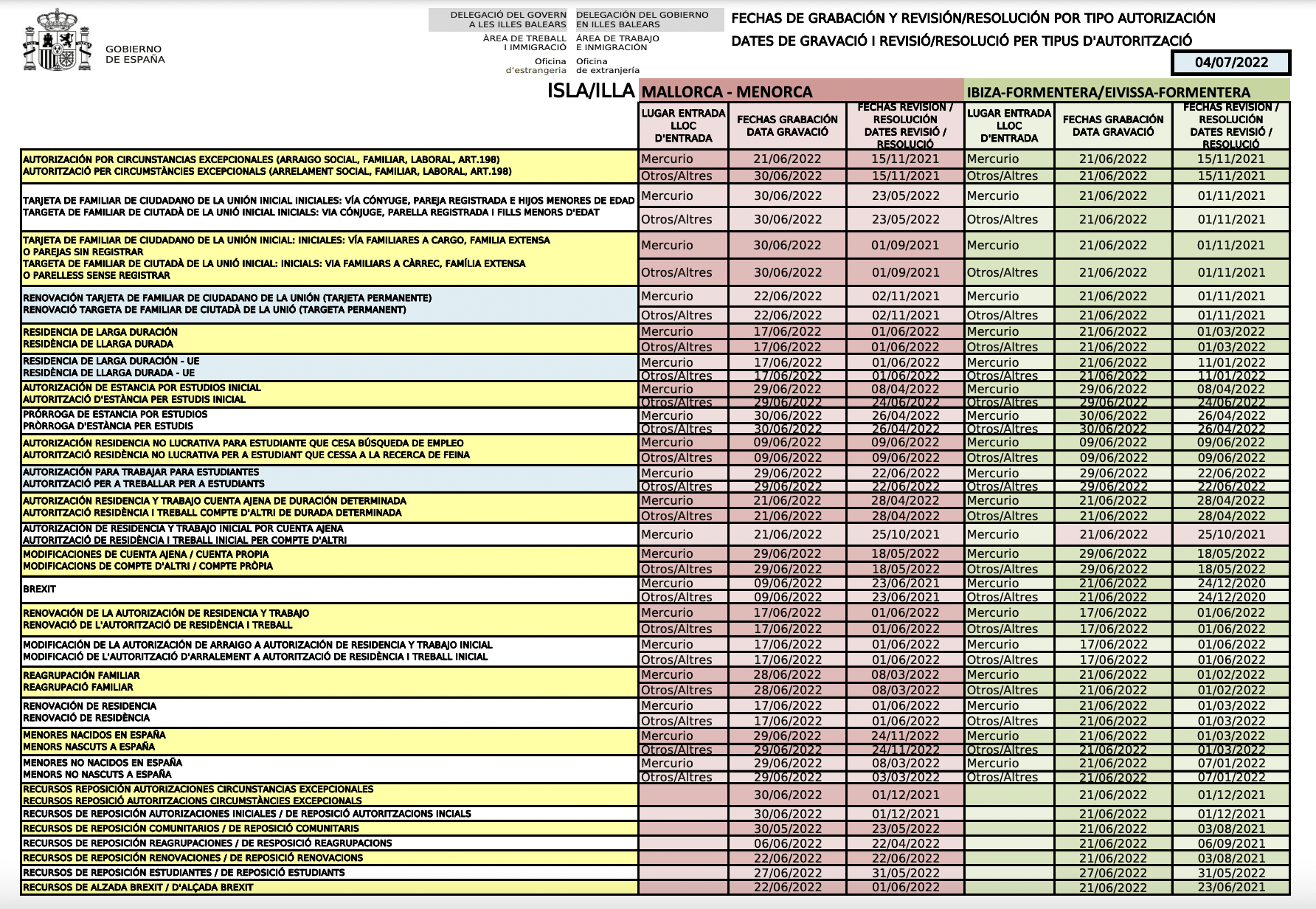Click Mallorca's LUGAR ENTRADA column header
This screenshot has height=909, width=1316.
tap(683, 125)
